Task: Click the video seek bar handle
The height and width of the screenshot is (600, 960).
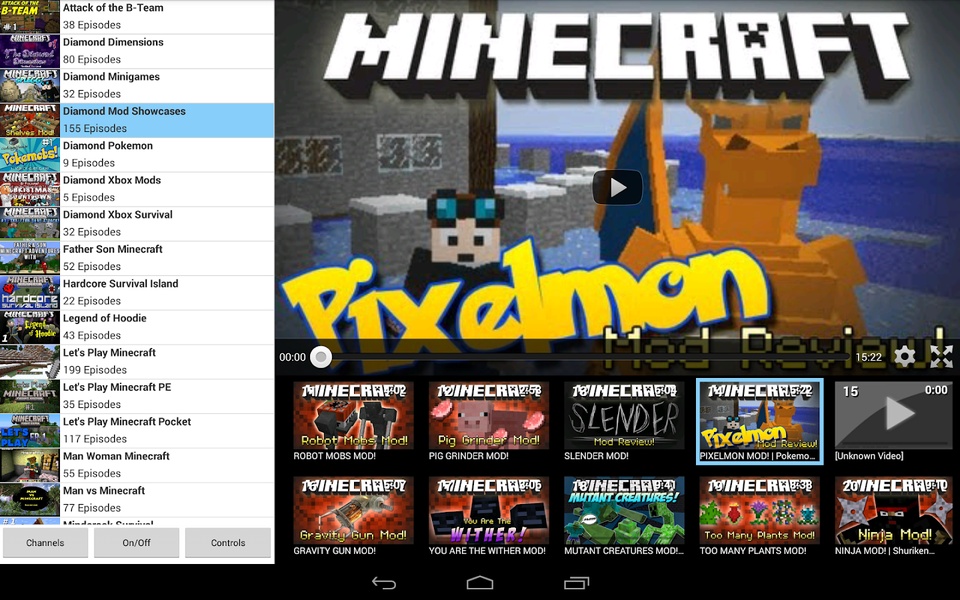Action: [321, 357]
